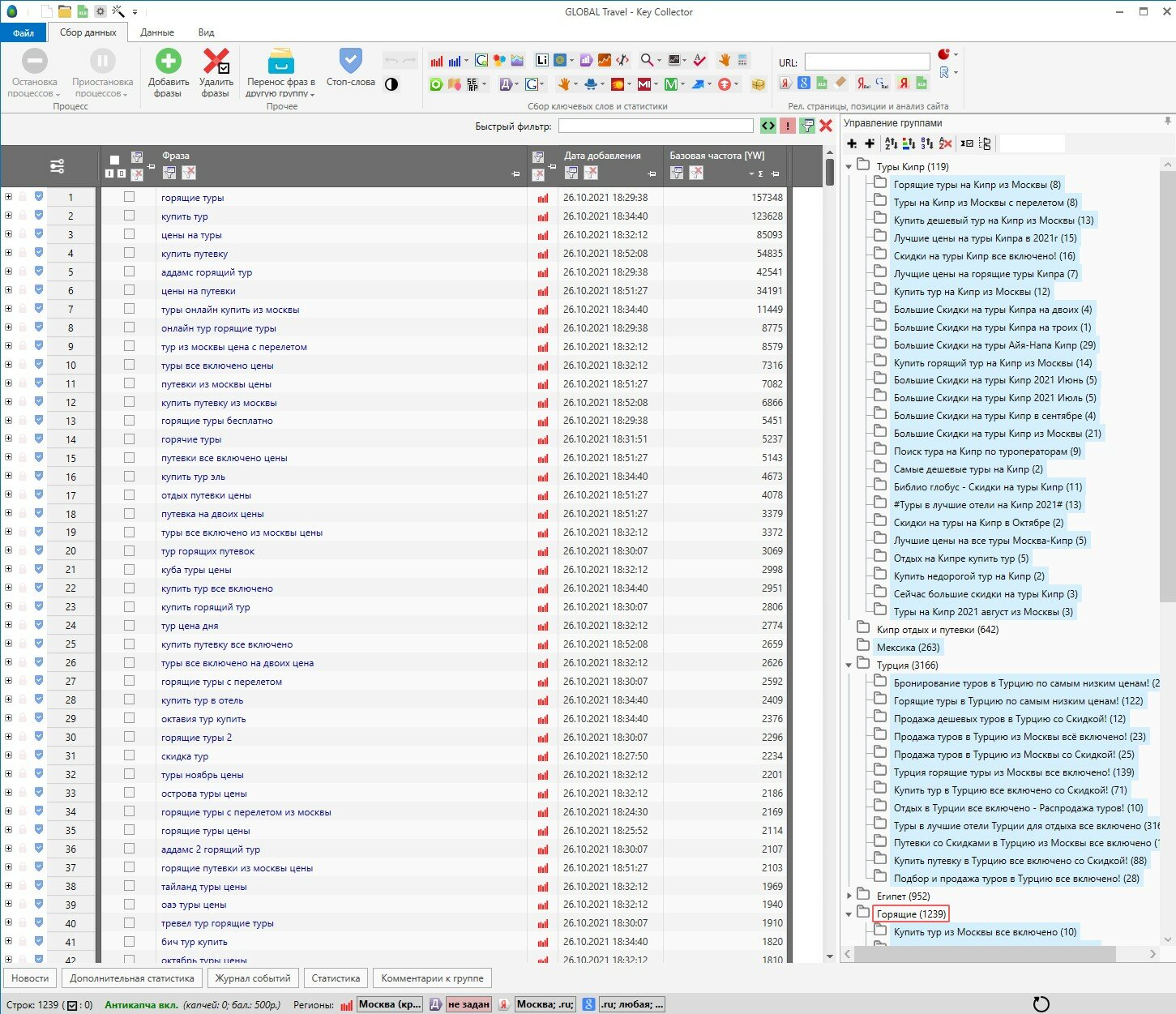1176x1014 pixels.
Task: Check the box for 'аддамс горящий тур' row
Action: pyautogui.click(x=129, y=272)
